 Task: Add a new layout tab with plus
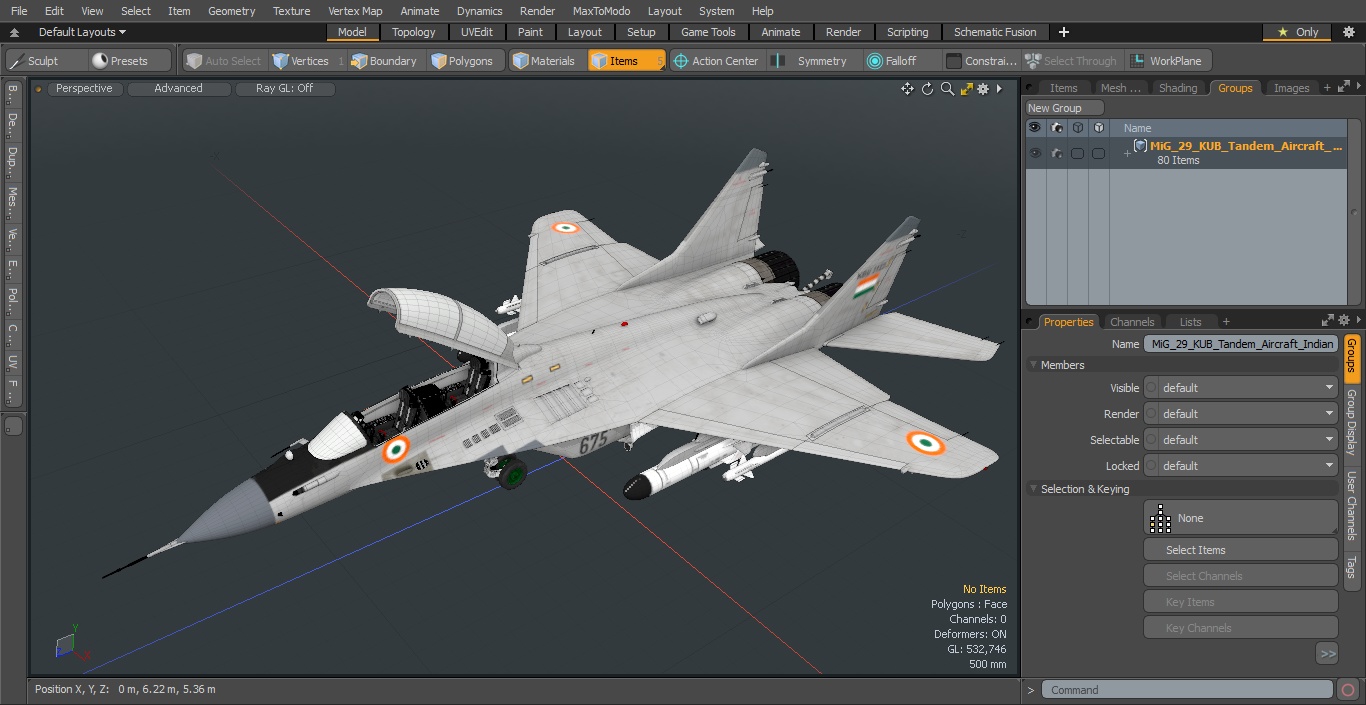point(1063,32)
